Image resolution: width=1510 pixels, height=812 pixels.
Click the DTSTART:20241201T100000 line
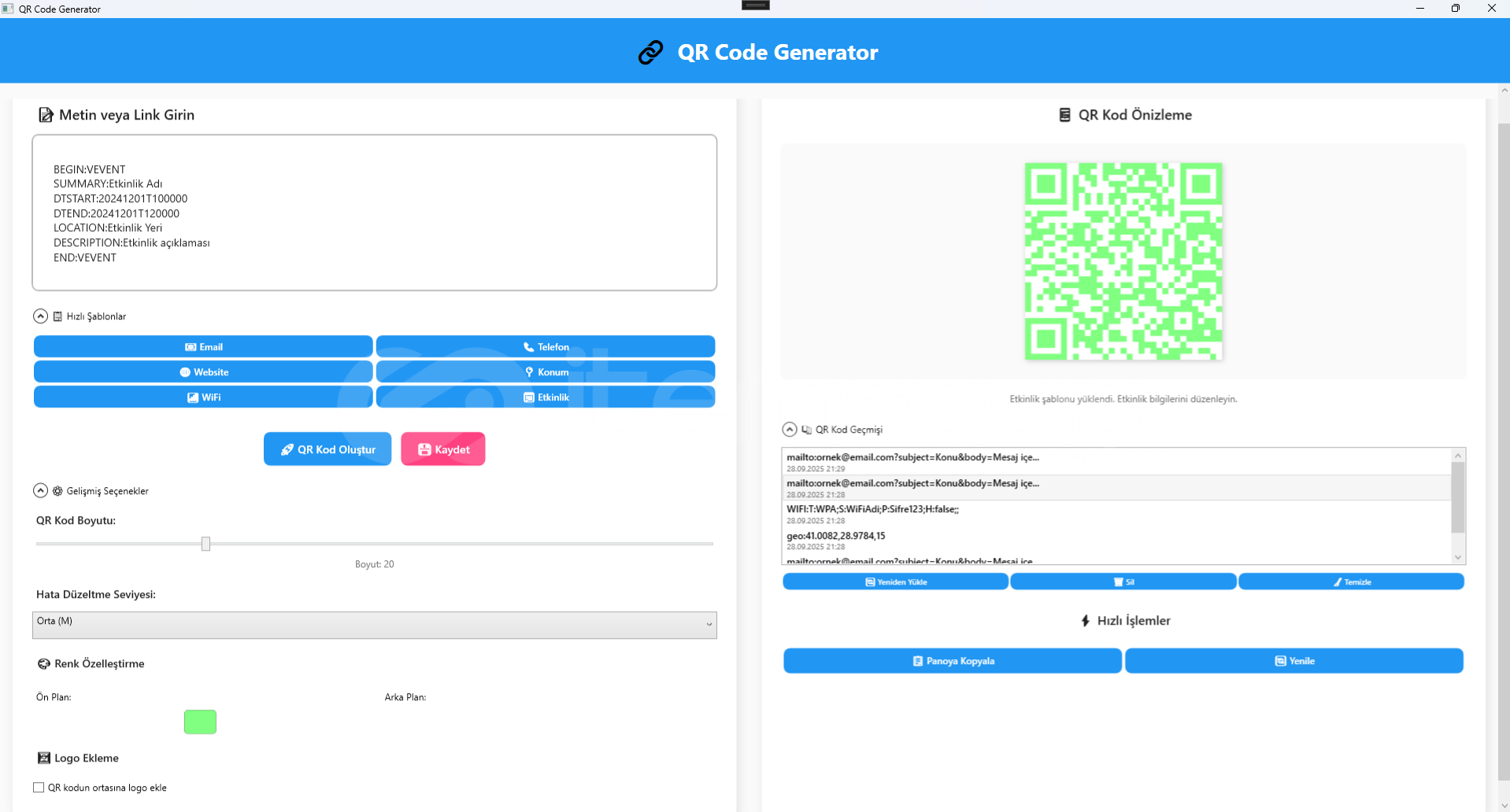point(120,198)
